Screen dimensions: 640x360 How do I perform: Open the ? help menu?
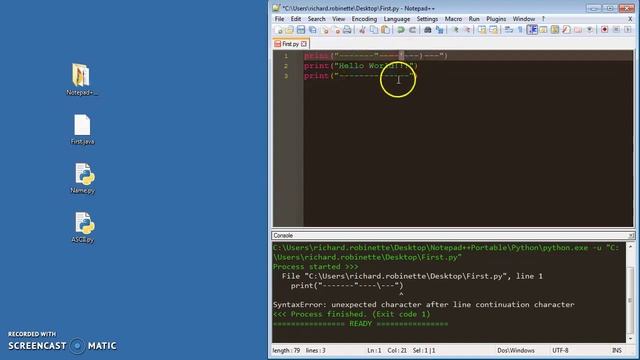543,19
